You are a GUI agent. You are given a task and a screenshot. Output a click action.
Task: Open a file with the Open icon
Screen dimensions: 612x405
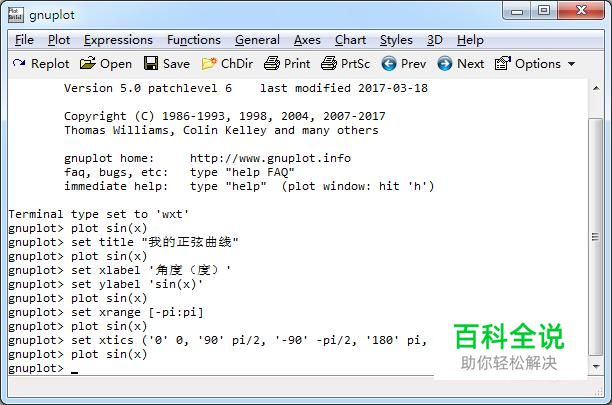(x=88, y=63)
